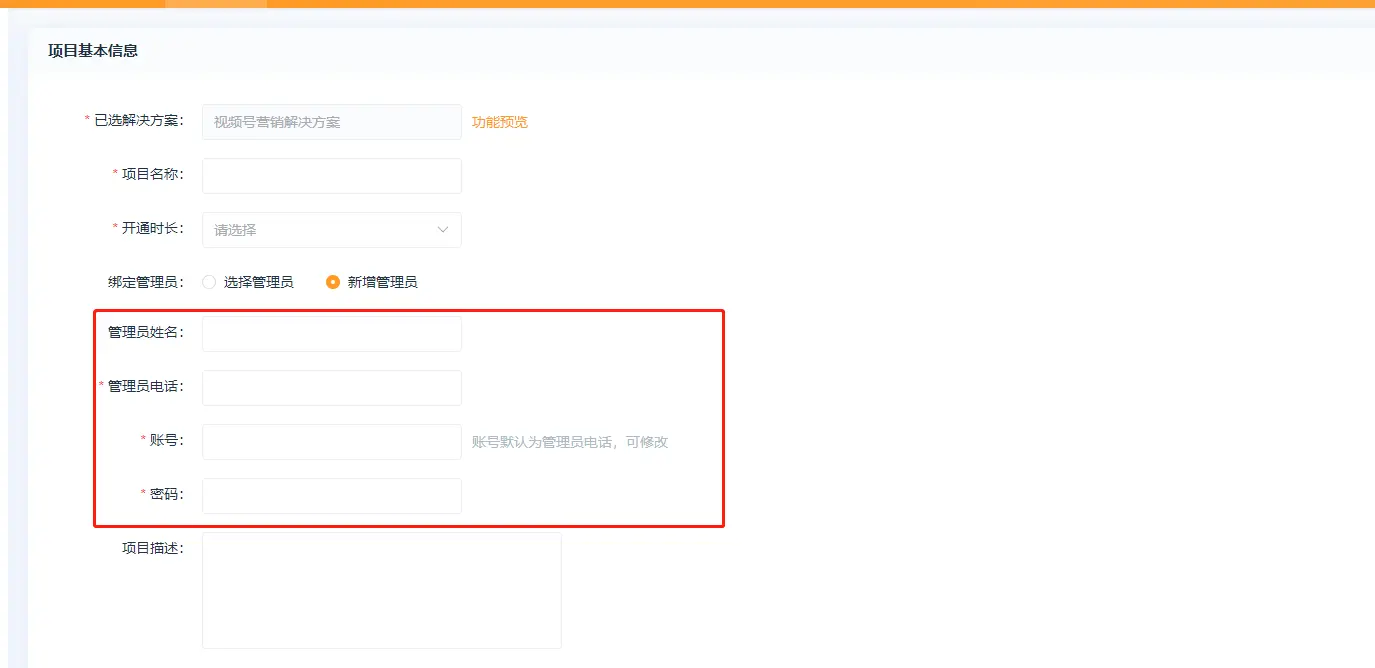Image resolution: width=1375 pixels, height=668 pixels.
Task: Click the 项目描述 field label
Action: click(152, 548)
